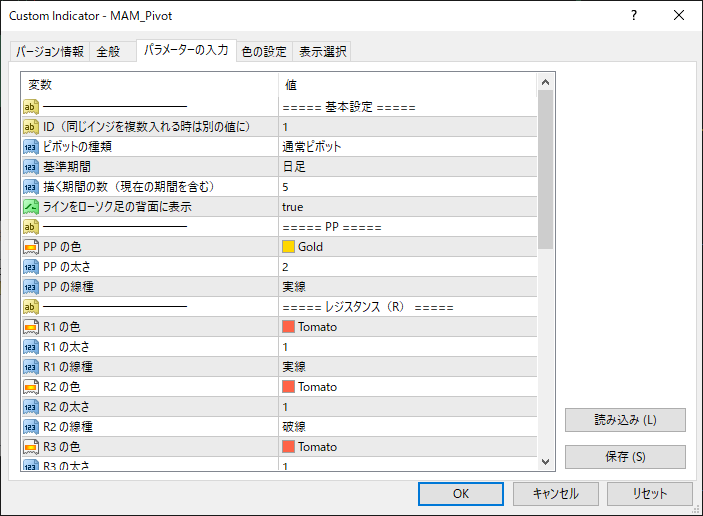Viewport: 703px width, 516px height.
Task: Click the 123 icon beside 描く期間の数
Action: [x=31, y=186]
